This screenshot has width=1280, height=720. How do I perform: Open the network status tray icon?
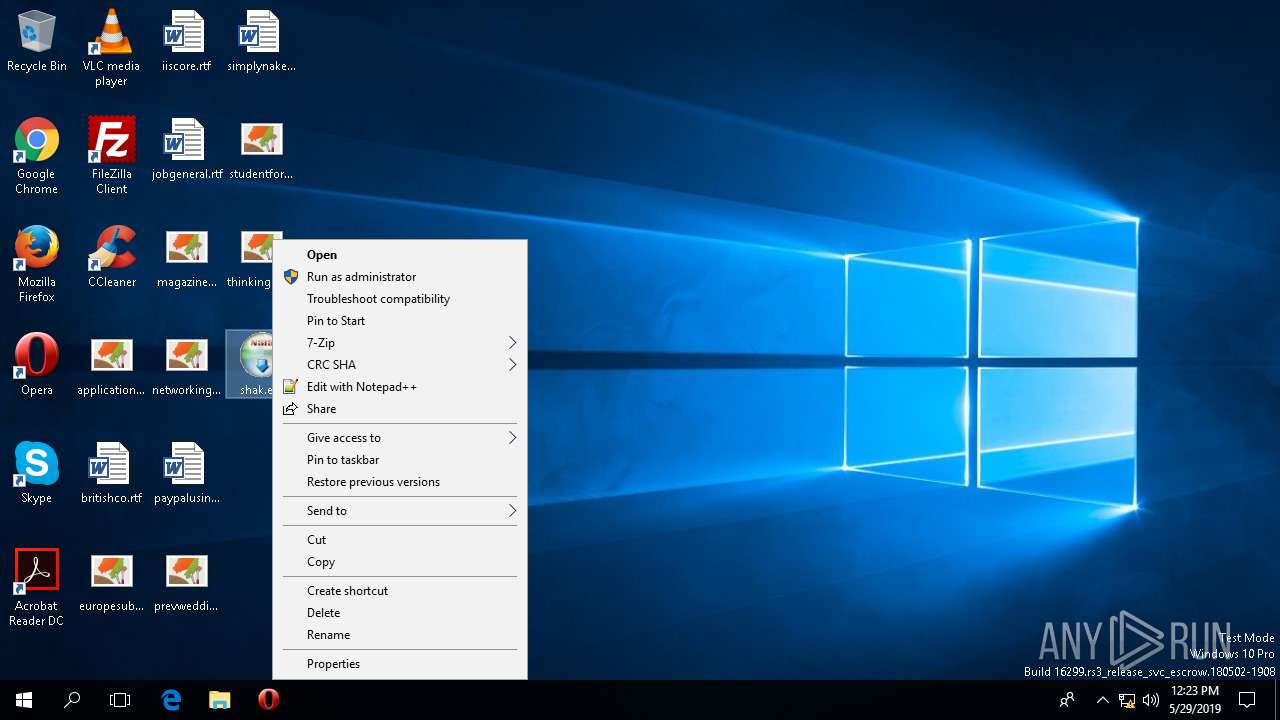point(1127,700)
